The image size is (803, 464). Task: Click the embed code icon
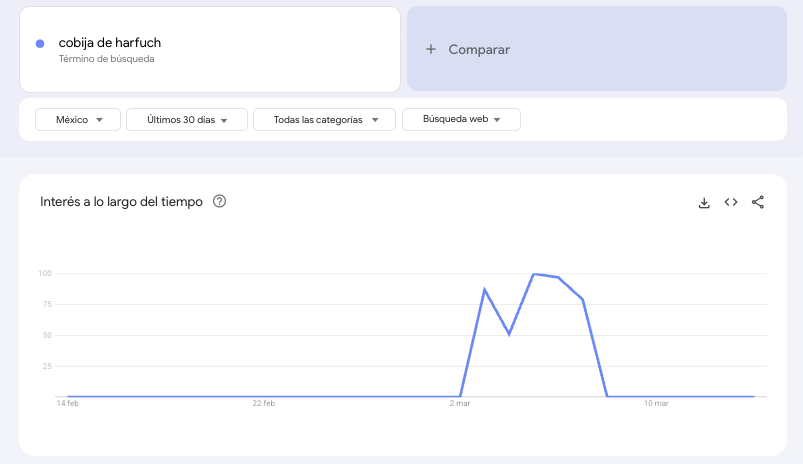pyautogui.click(x=731, y=202)
